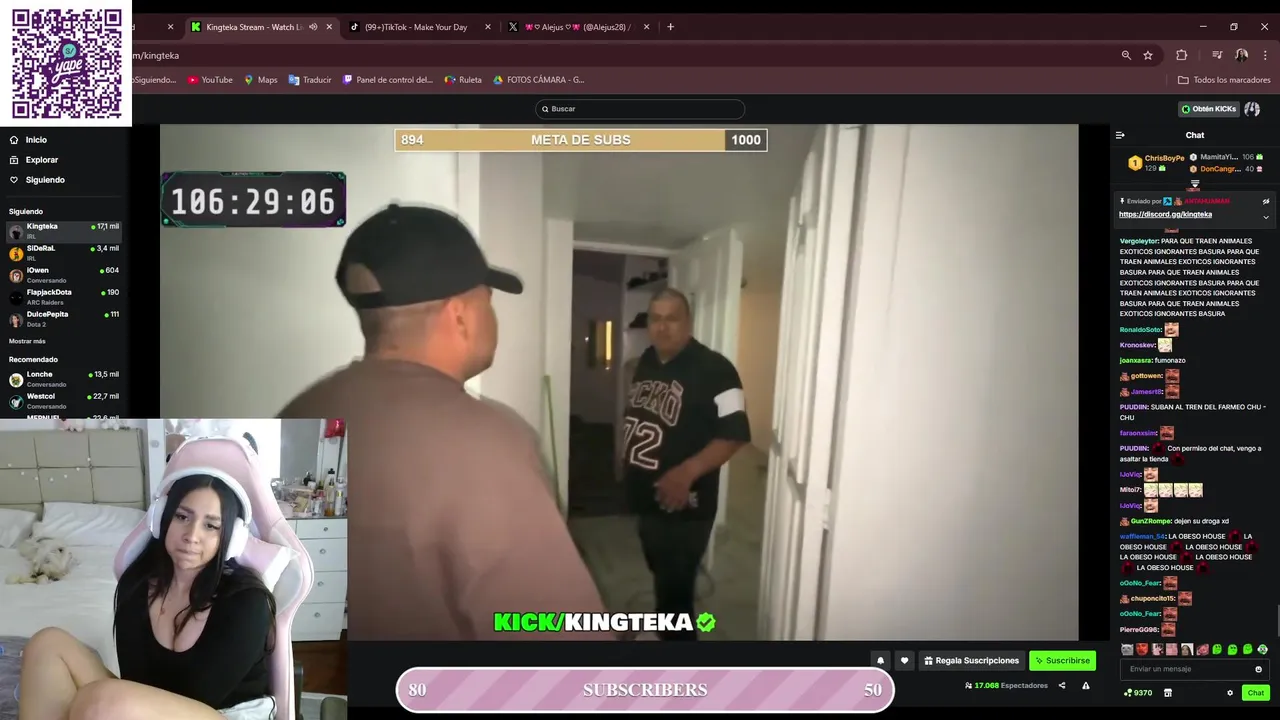Open the KICKs shop icon
Image resolution: width=1280 pixels, height=720 pixels.
click(1167, 693)
